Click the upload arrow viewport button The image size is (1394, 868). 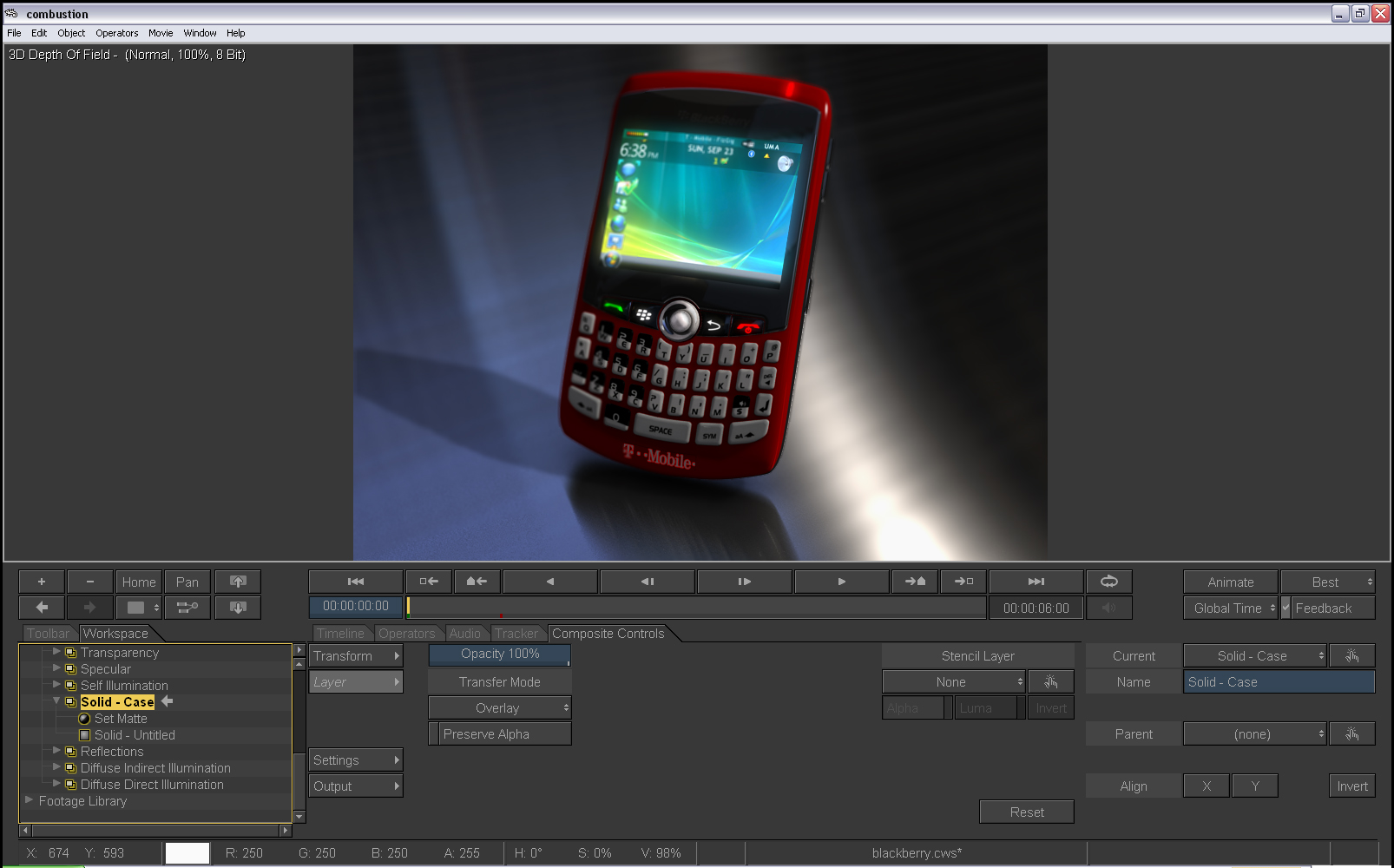pos(238,582)
